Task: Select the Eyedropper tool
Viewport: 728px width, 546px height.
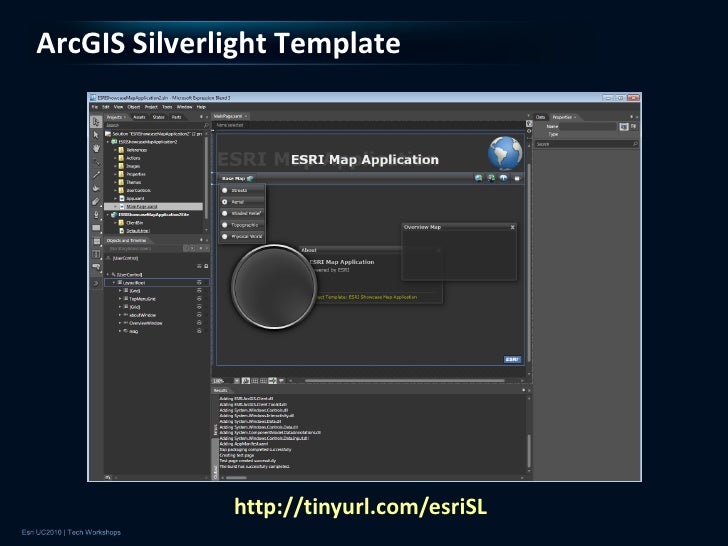Action: pyautogui.click(x=96, y=175)
